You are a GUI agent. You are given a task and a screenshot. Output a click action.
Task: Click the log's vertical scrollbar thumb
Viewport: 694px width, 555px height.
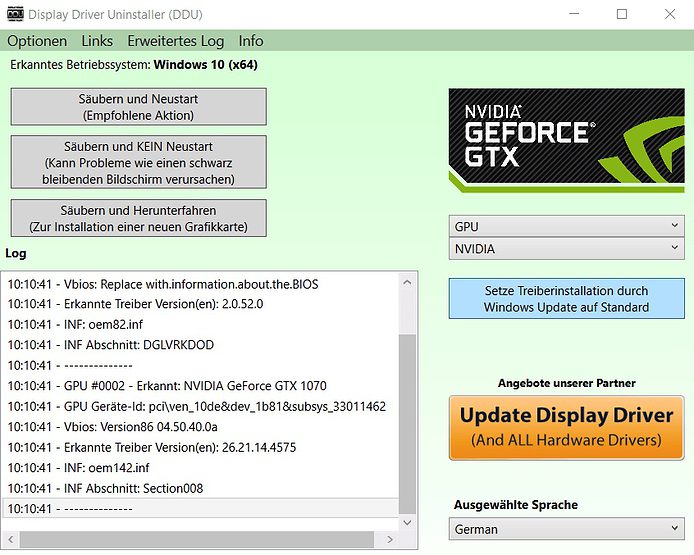[x=407, y=420]
